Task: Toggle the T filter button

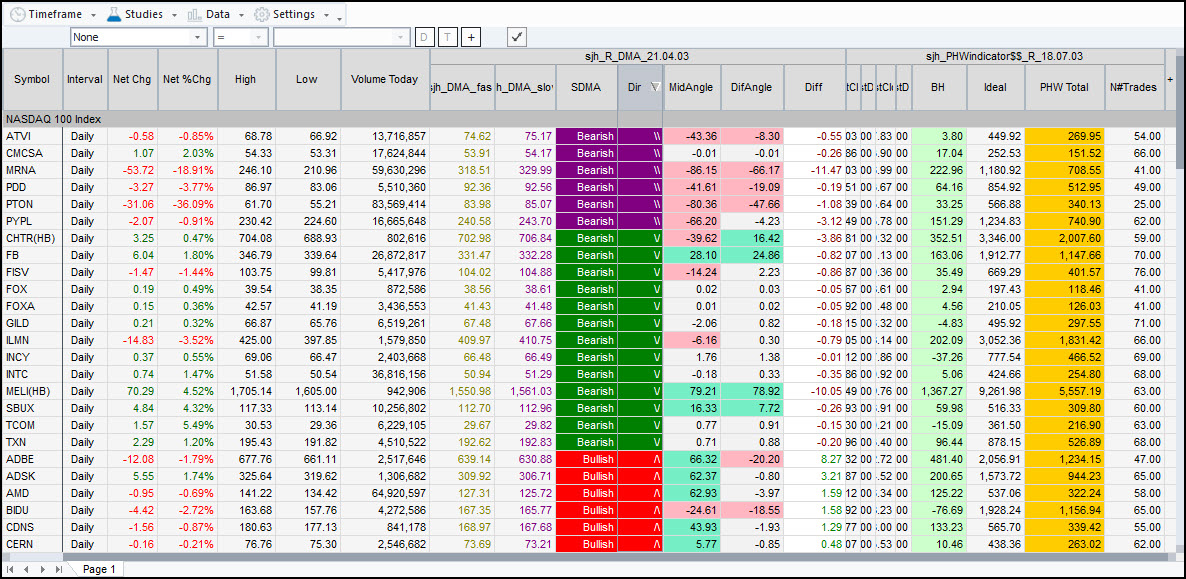Action: (448, 37)
